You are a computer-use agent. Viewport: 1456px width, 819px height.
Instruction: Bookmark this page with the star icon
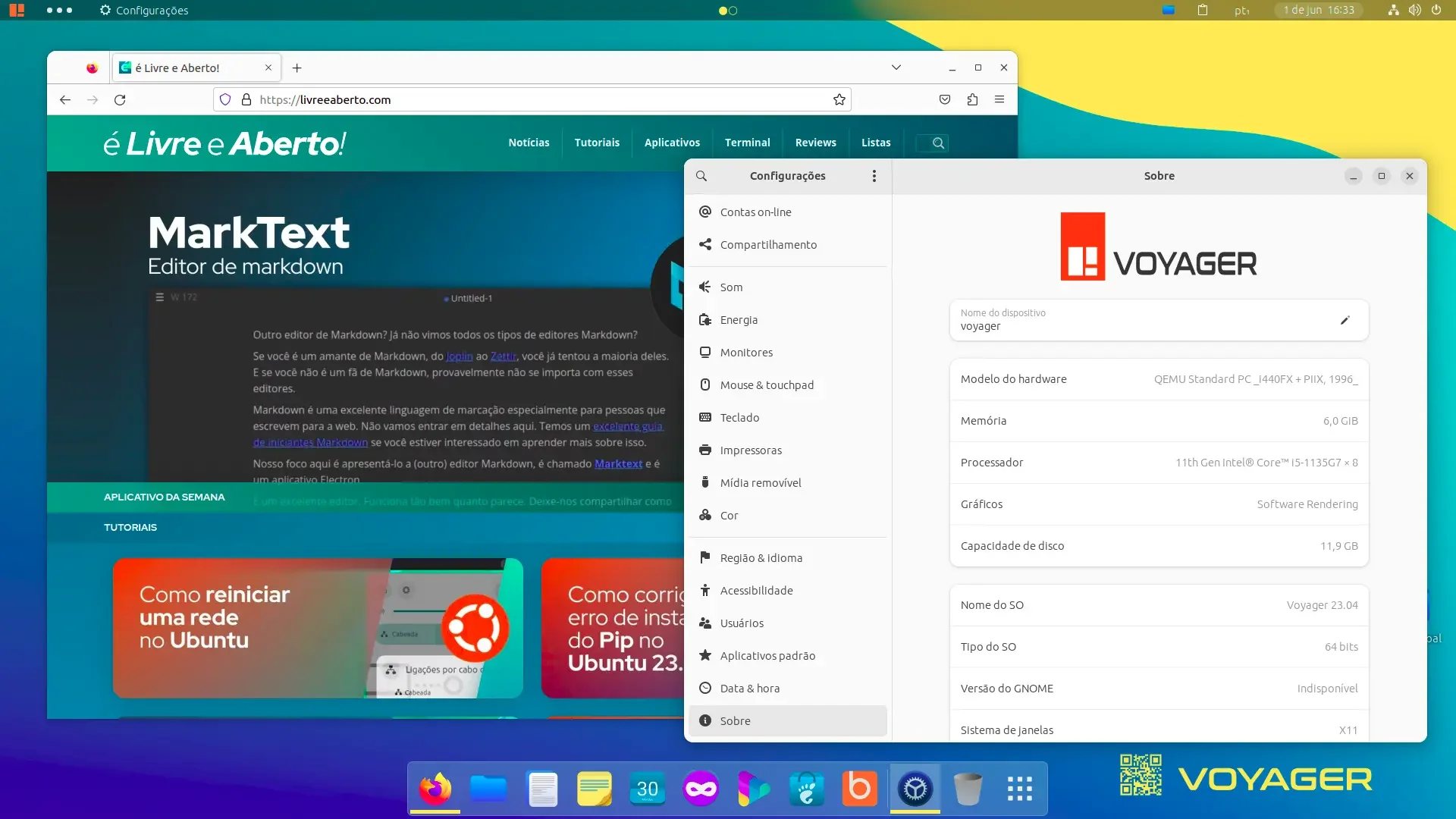[839, 99]
